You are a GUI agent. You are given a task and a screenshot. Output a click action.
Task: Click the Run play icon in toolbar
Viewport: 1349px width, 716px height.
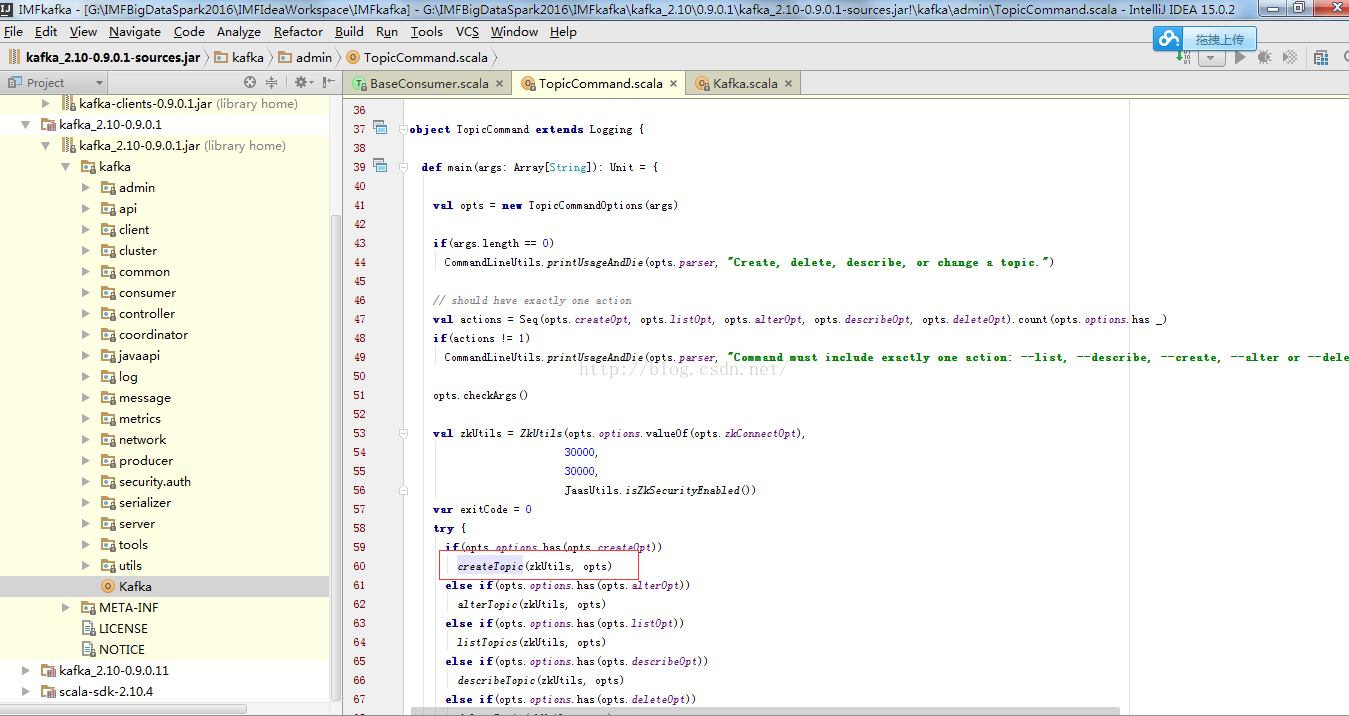click(1241, 57)
